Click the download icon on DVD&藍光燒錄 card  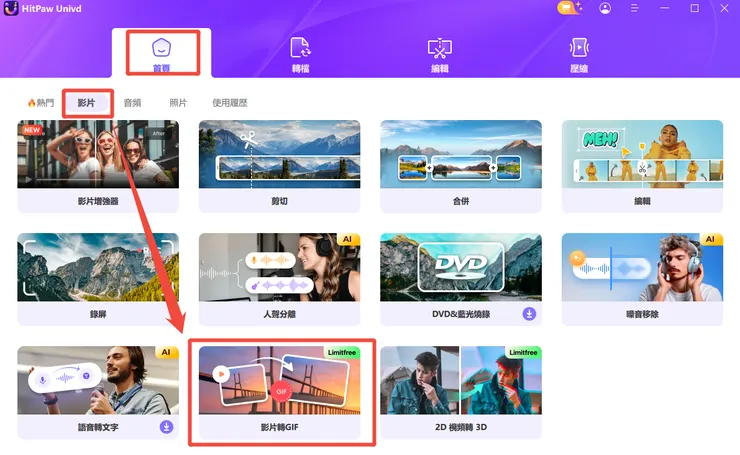529,314
